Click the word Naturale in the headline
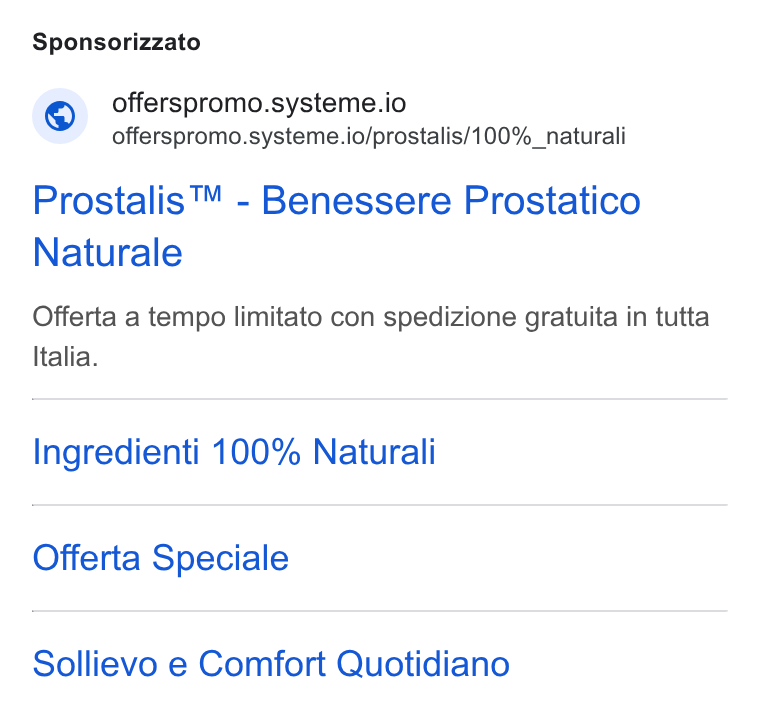Screen dimensions: 760x716 point(108,253)
